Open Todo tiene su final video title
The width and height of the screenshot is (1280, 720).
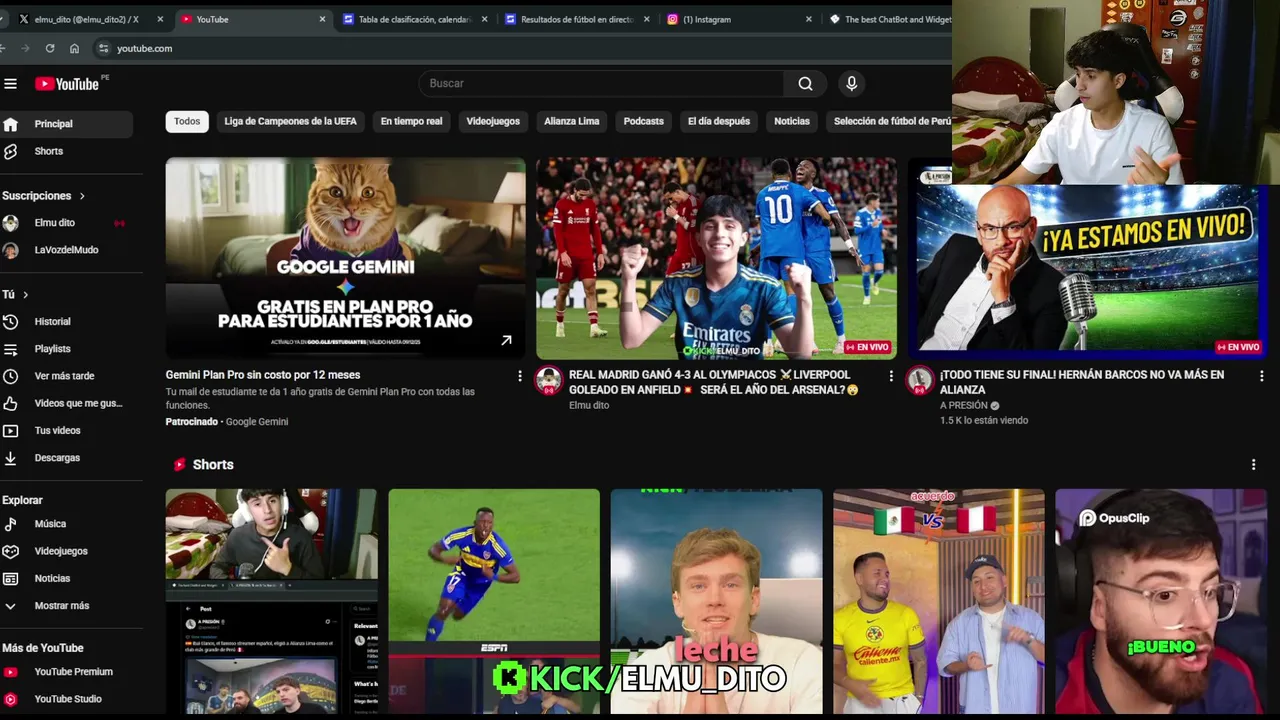(x=1082, y=382)
